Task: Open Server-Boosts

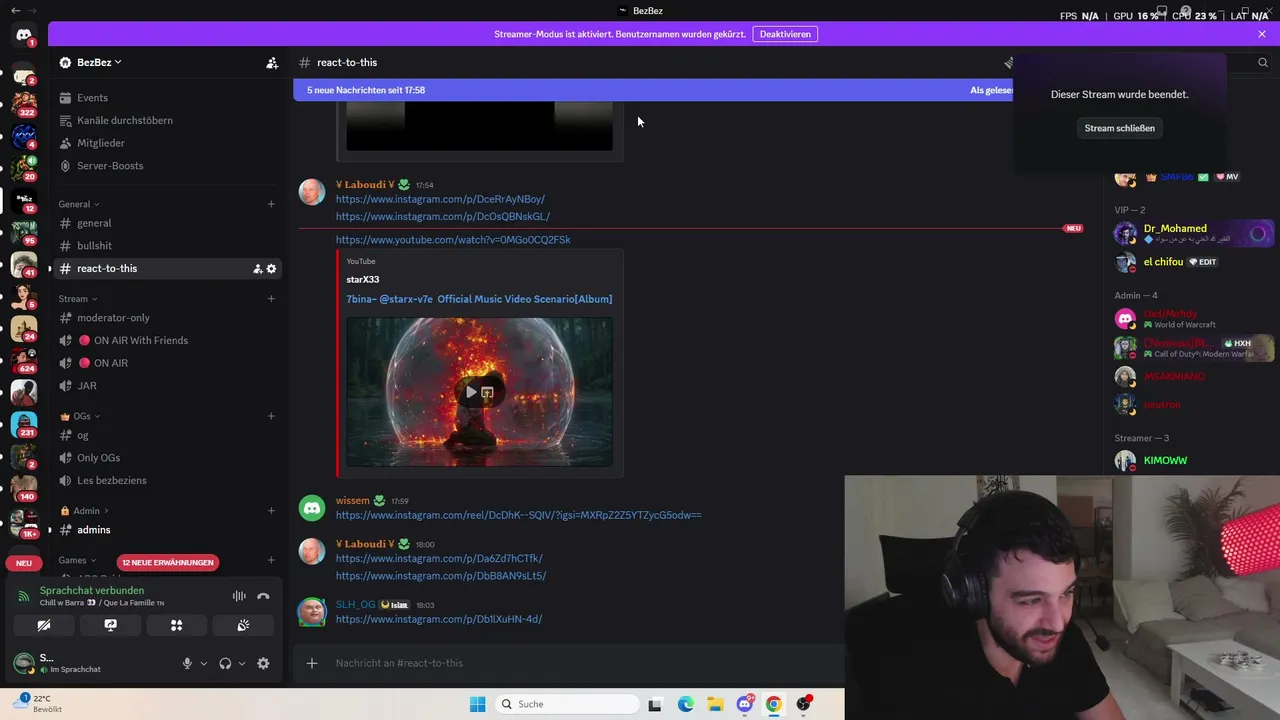Action: [166, 166]
